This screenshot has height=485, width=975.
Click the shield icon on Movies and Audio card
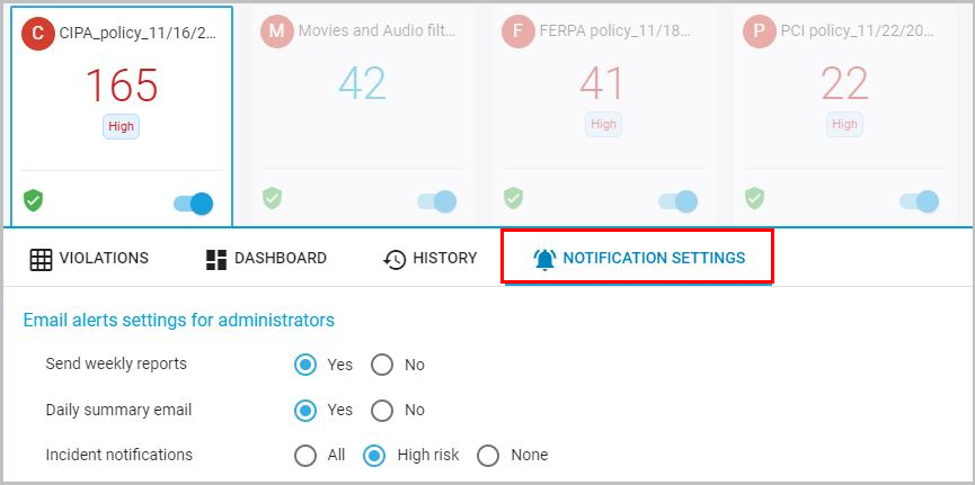pos(272,198)
